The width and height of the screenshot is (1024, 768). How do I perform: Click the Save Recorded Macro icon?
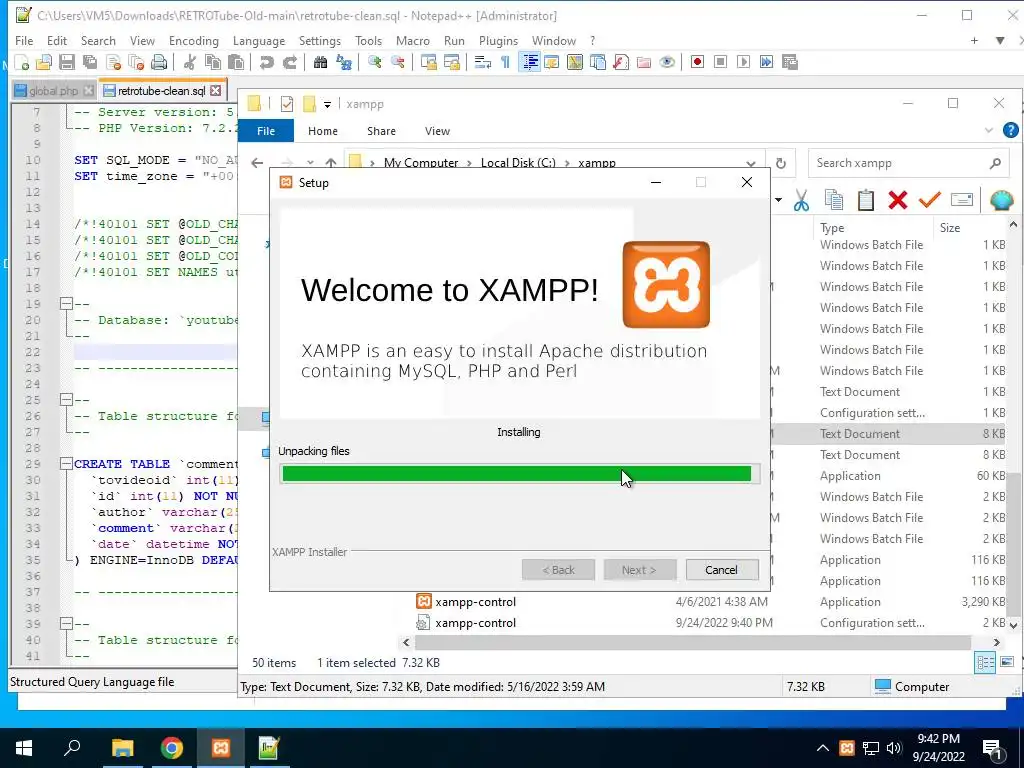click(790, 63)
